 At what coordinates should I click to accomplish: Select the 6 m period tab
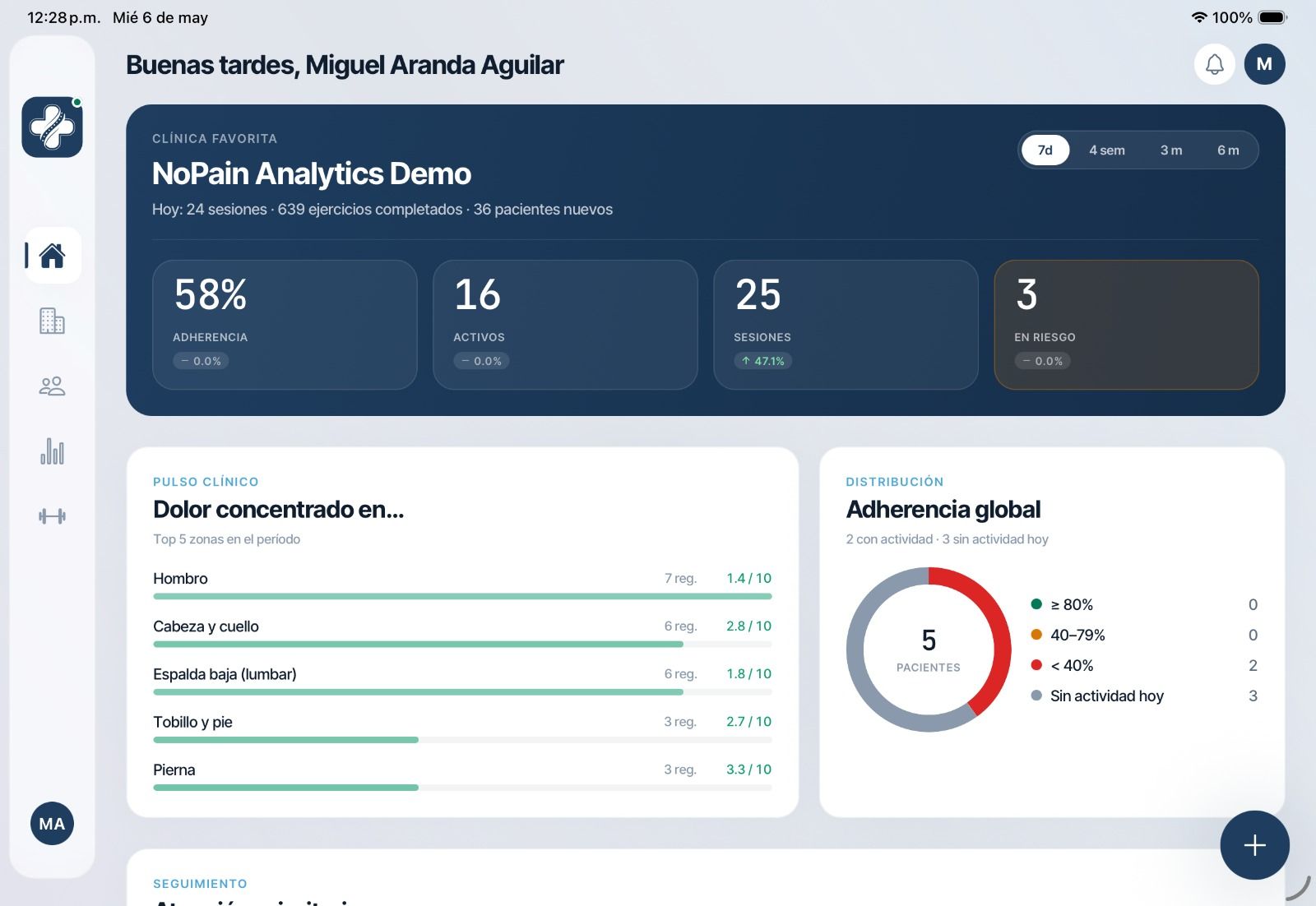[1228, 150]
